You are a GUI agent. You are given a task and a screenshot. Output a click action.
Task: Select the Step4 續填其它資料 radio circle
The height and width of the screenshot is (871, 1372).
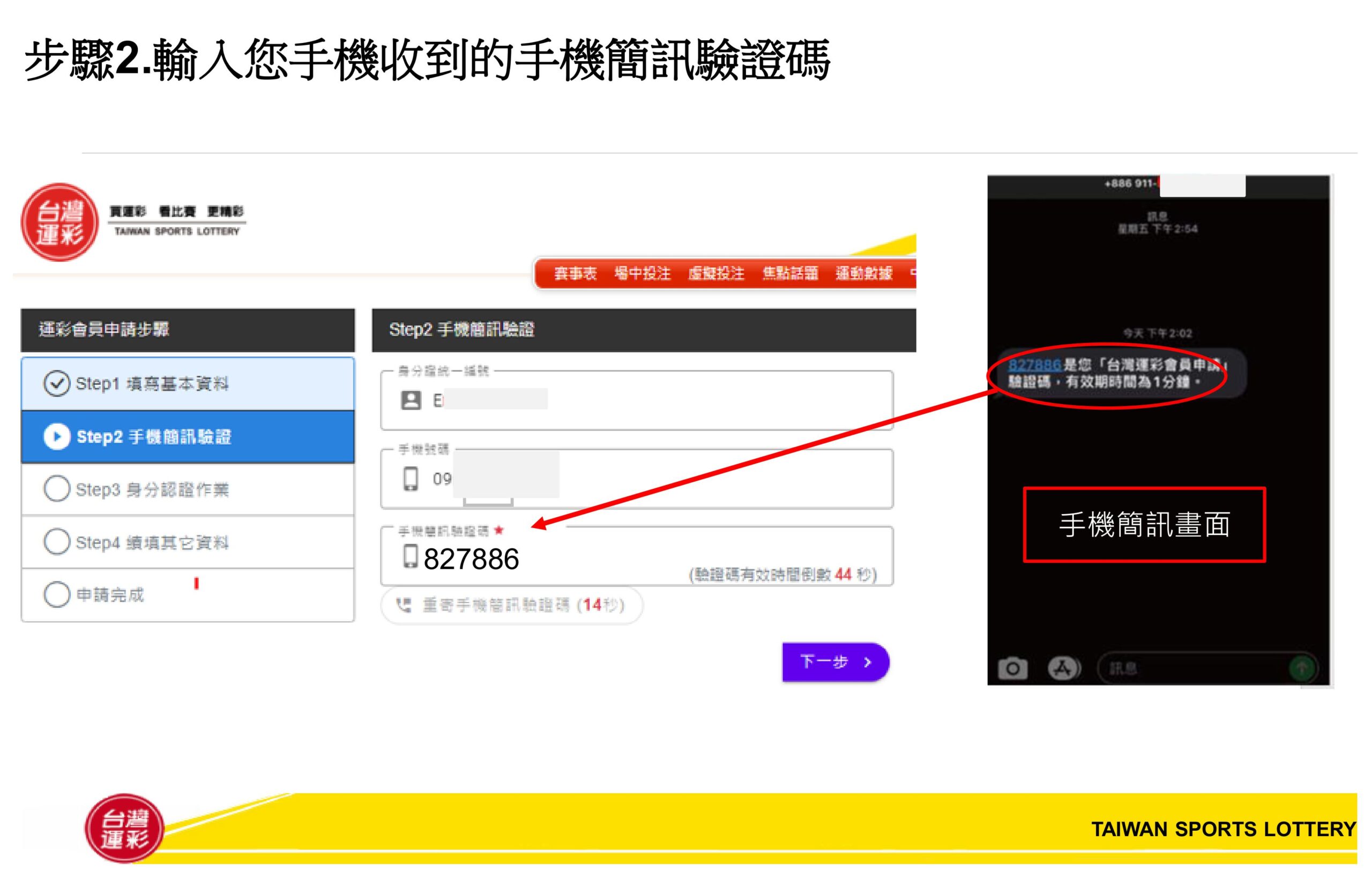(x=56, y=542)
